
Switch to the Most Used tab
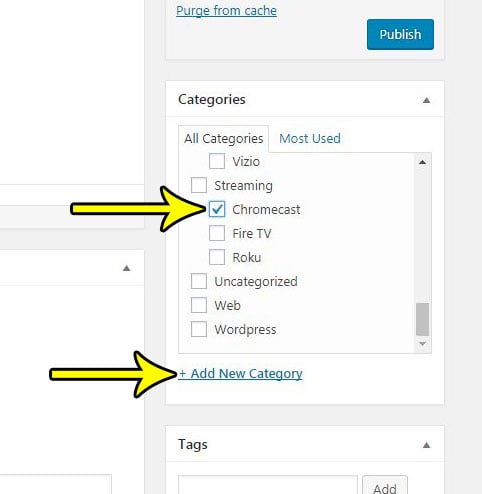310,138
